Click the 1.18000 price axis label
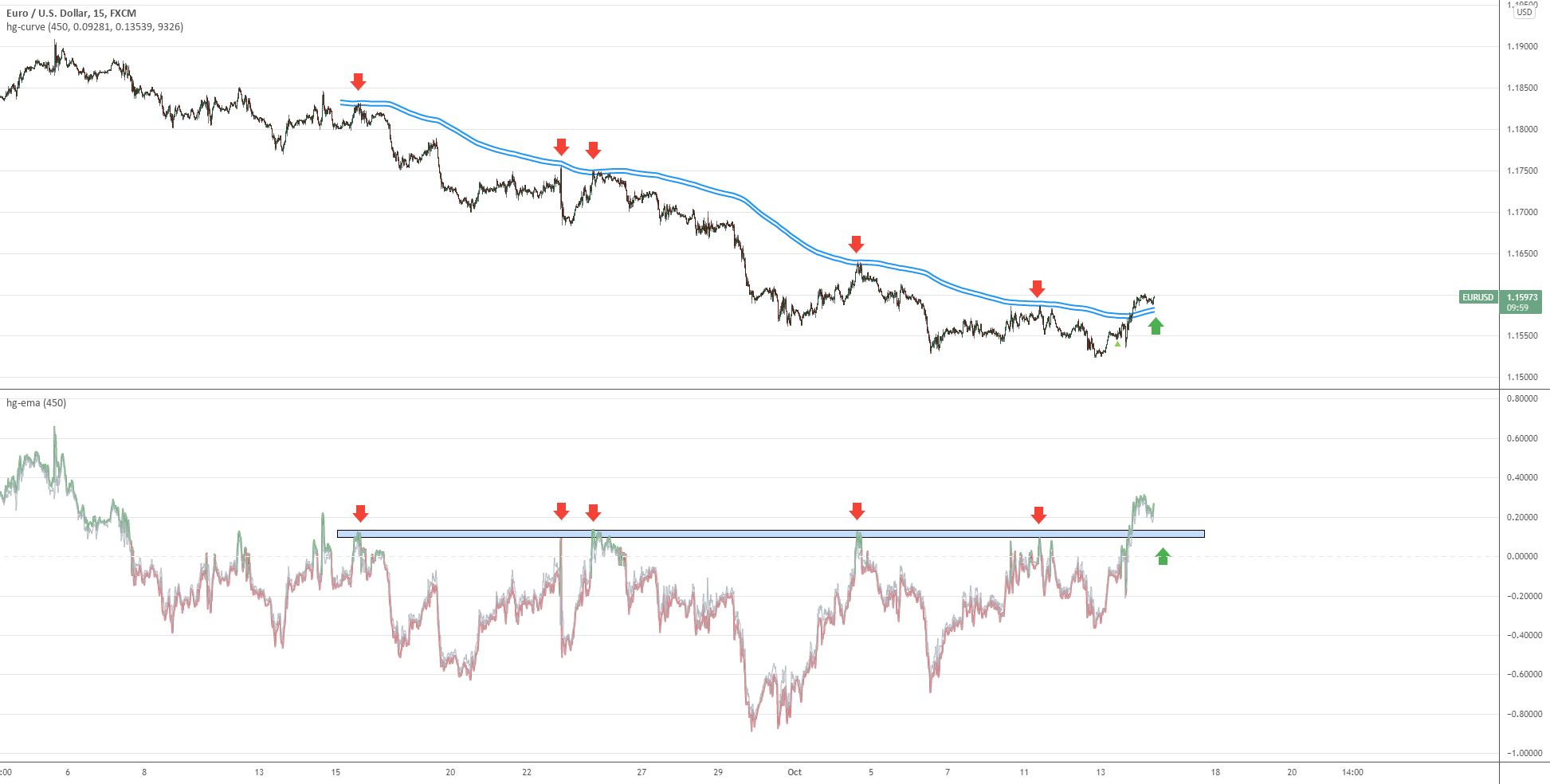The image size is (1550, 784). [x=1522, y=129]
